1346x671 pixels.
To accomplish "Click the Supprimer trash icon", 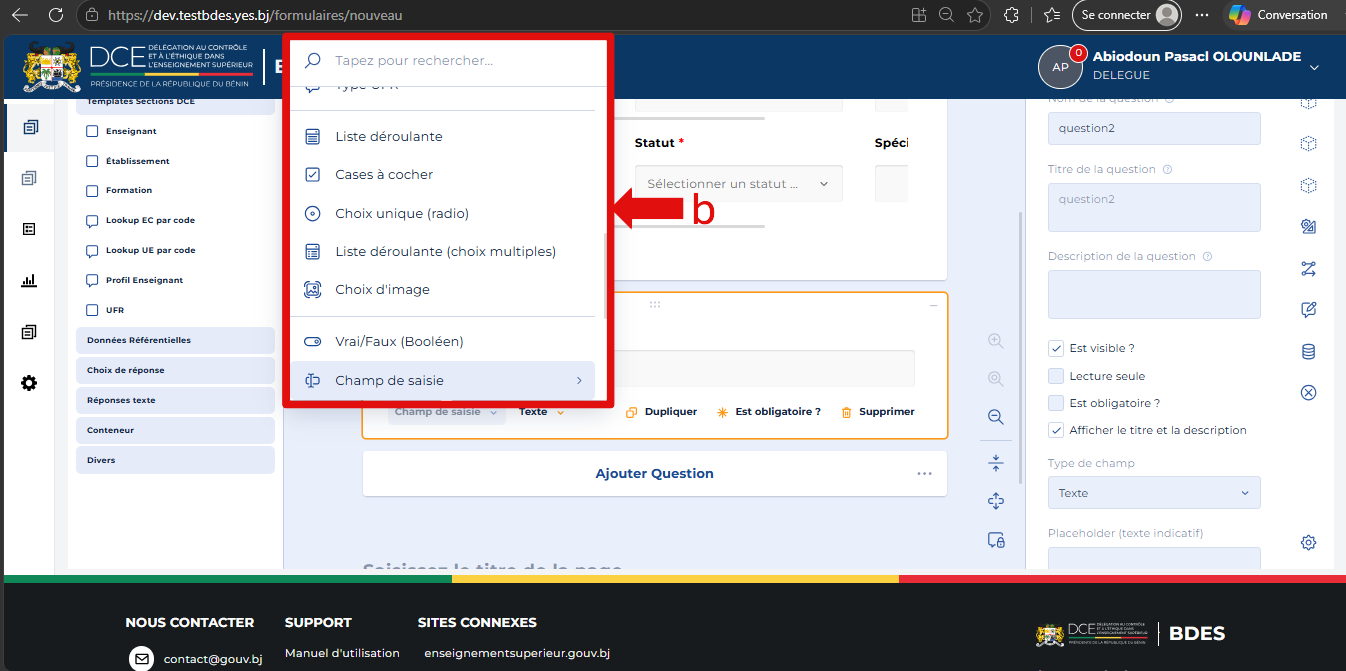I will [846, 412].
